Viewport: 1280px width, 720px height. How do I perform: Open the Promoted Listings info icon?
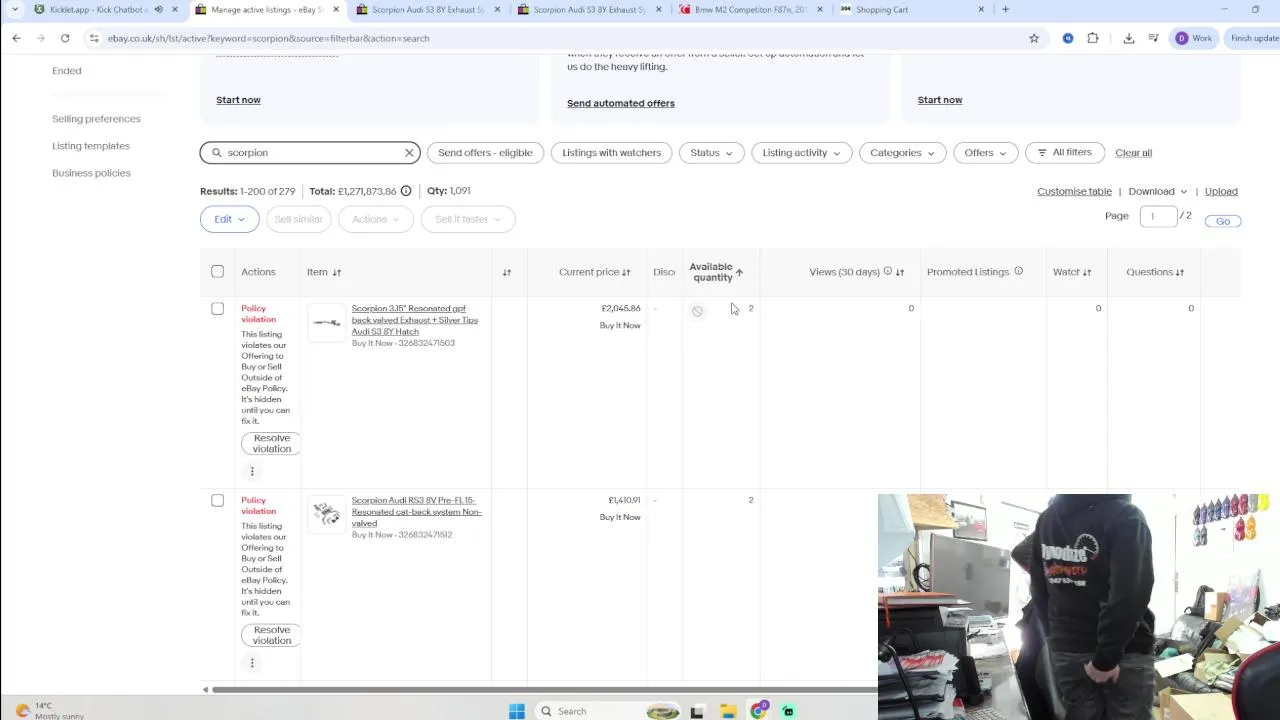[x=1018, y=272]
